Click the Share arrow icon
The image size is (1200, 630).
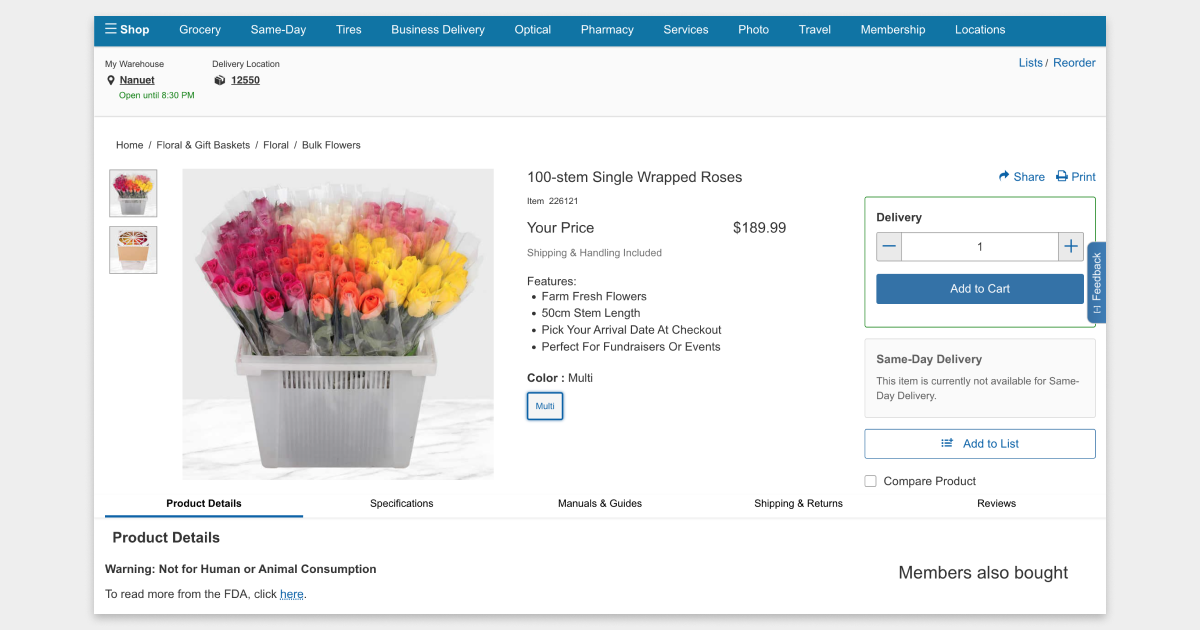1004,177
